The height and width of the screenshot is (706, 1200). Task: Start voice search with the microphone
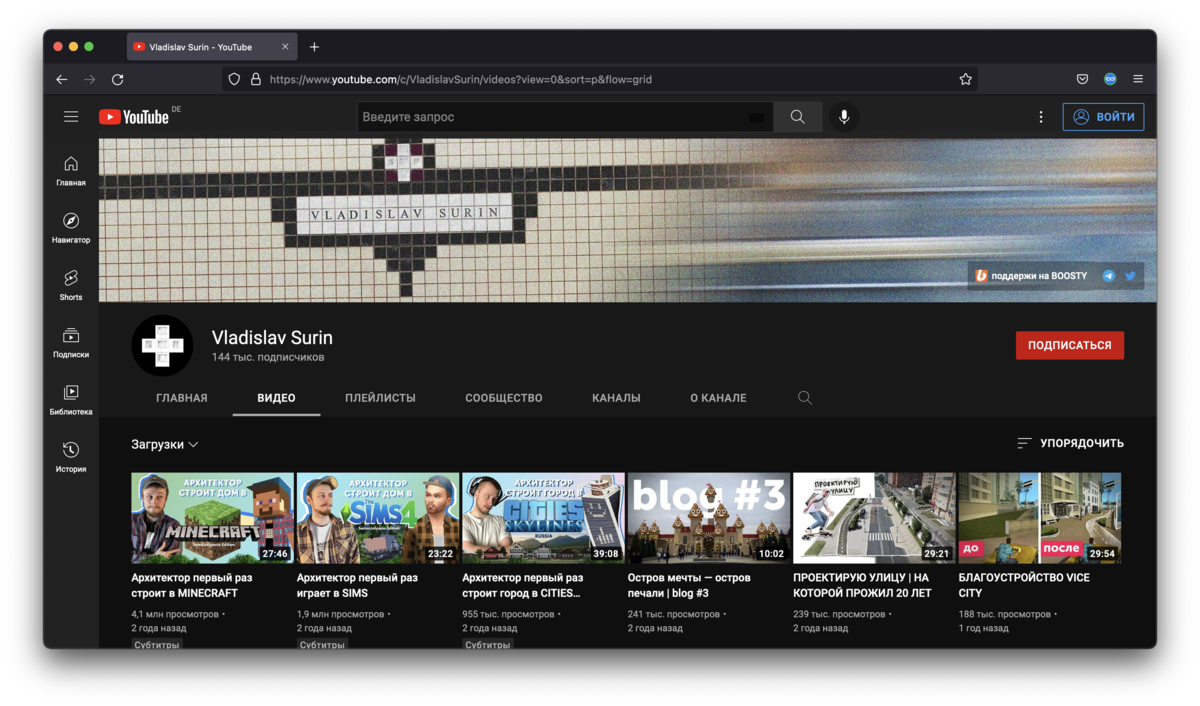[844, 117]
